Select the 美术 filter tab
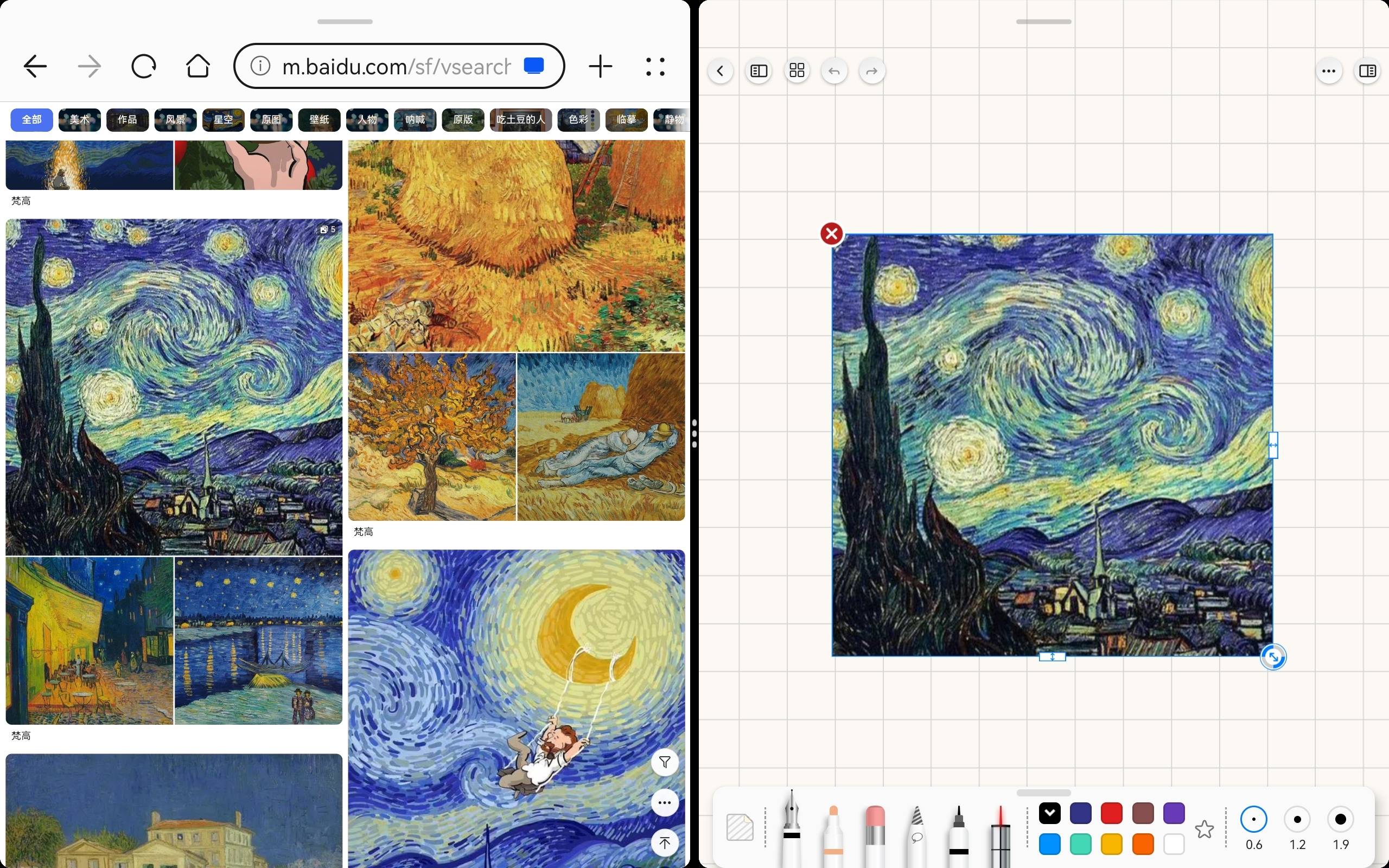 (x=80, y=119)
